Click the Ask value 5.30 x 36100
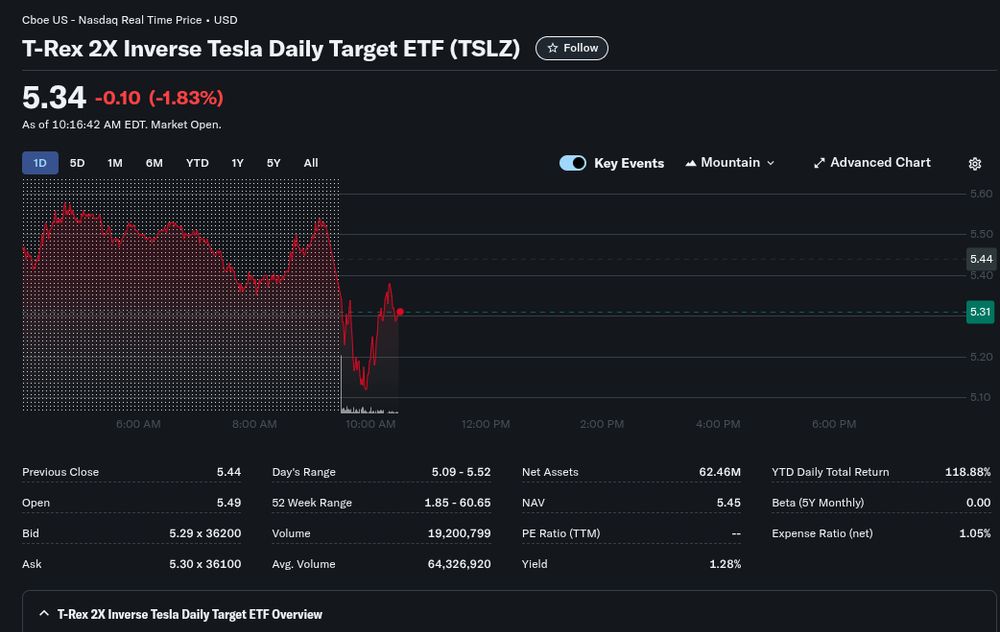 click(x=205, y=564)
